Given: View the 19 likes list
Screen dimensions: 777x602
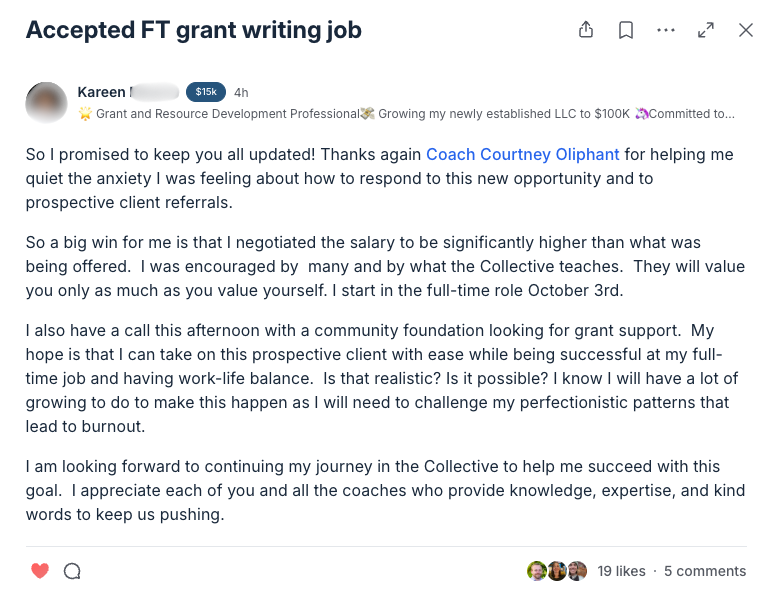Looking at the screenshot, I should click(x=621, y=571).
